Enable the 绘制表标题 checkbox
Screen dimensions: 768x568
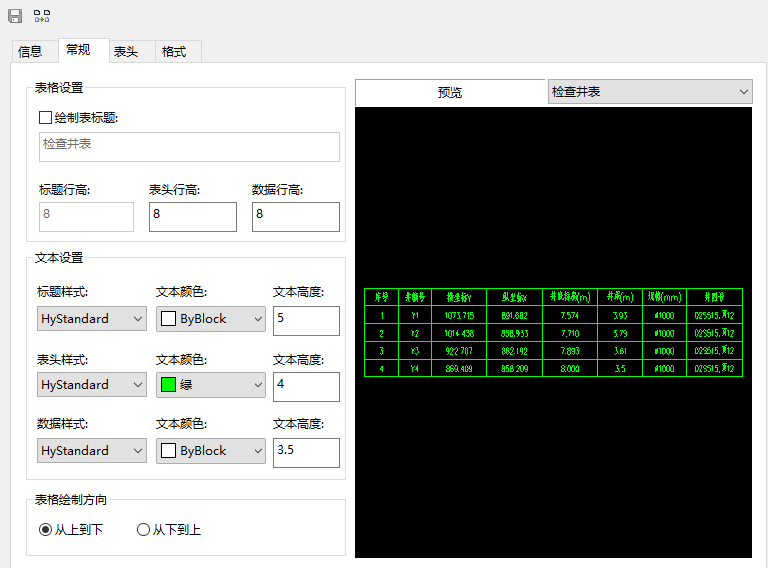pos(46,118)
